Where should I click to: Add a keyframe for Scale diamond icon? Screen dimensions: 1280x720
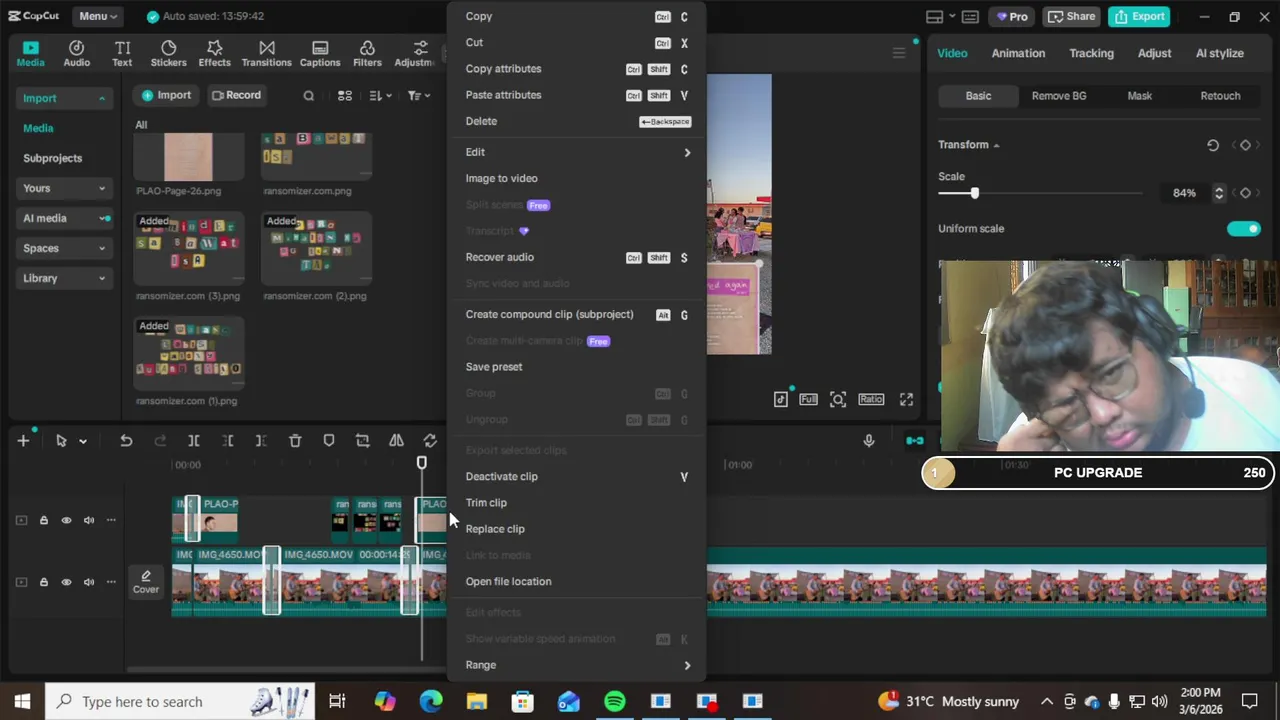click(x=1245, y=193)
